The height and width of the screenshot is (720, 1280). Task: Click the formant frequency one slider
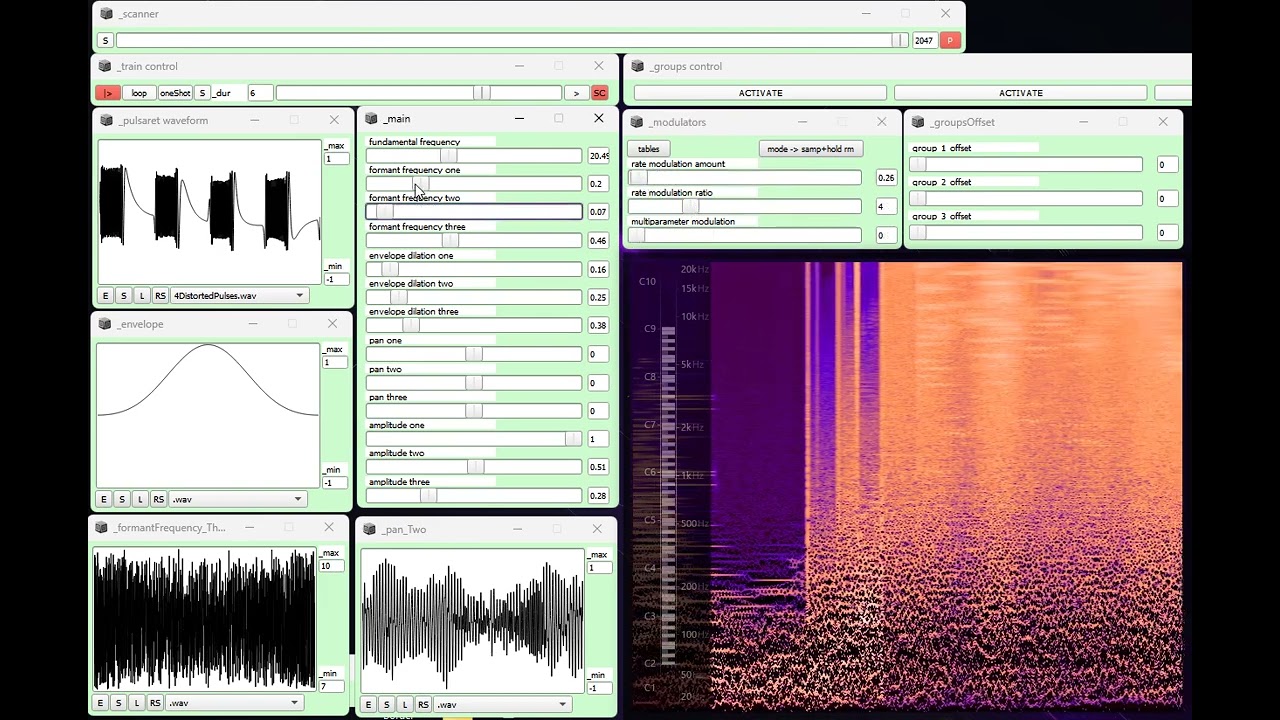(474, 184)
